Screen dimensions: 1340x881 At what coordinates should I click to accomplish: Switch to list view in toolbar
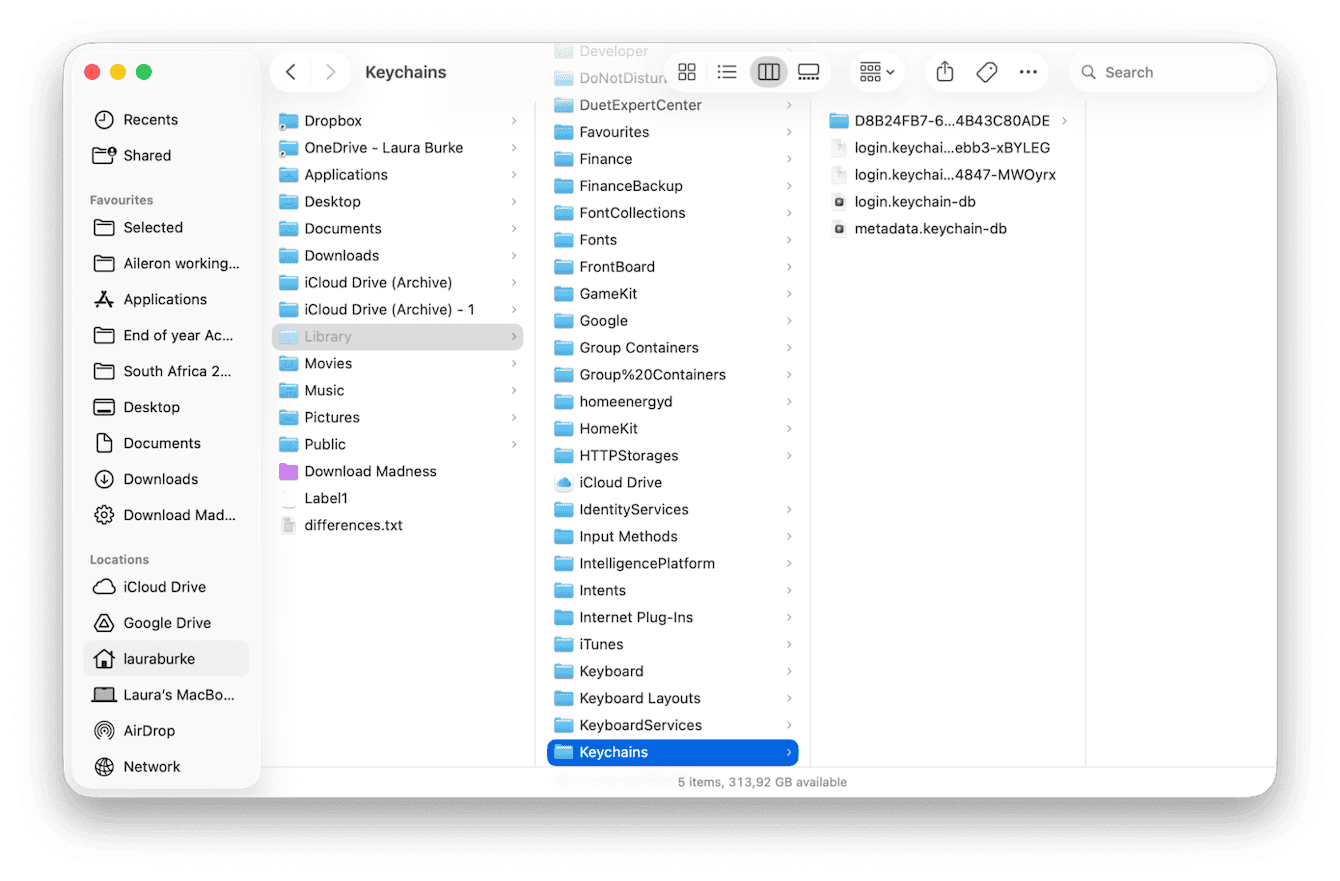727,71
